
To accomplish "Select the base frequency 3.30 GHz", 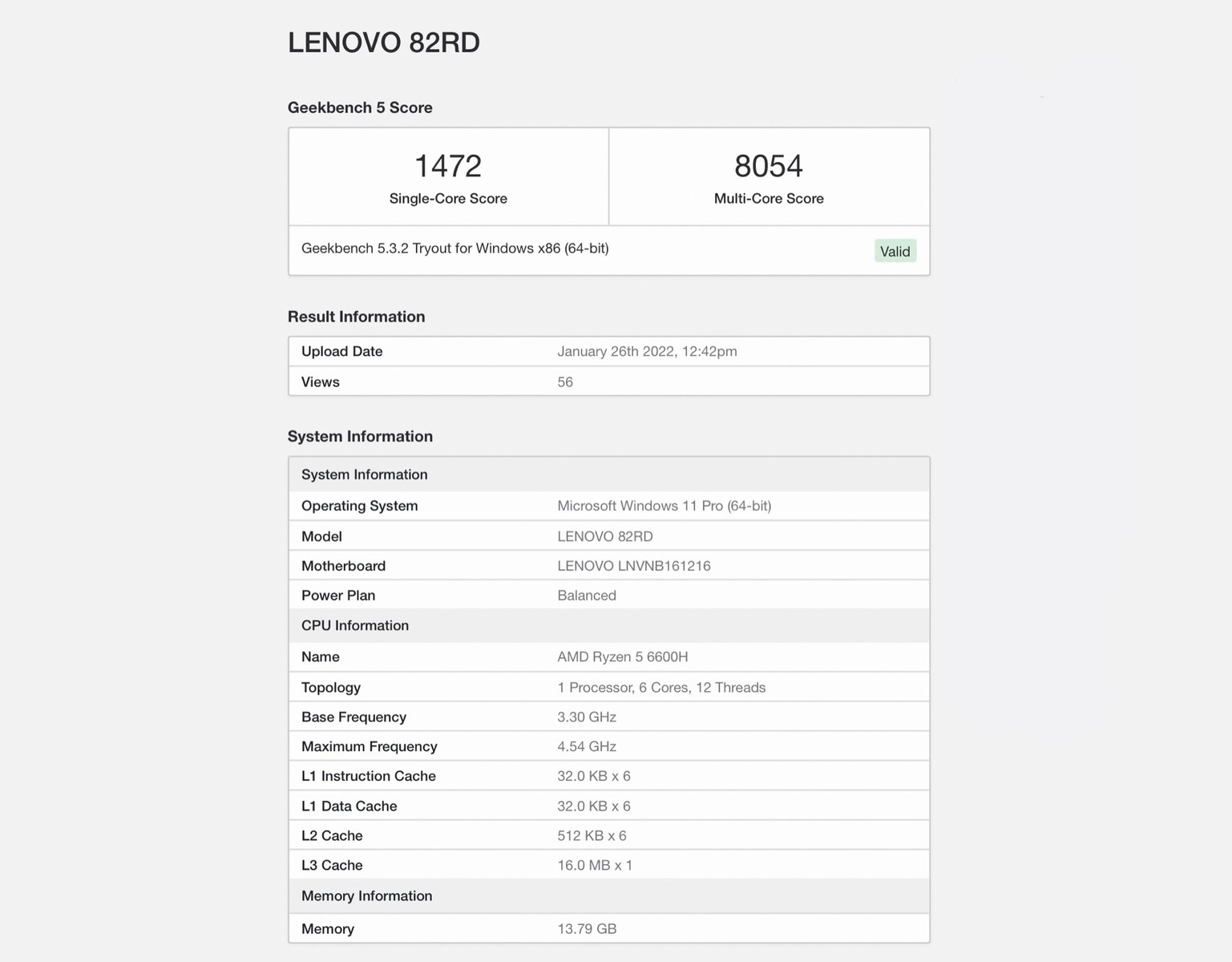I will [x=587, y=717].
